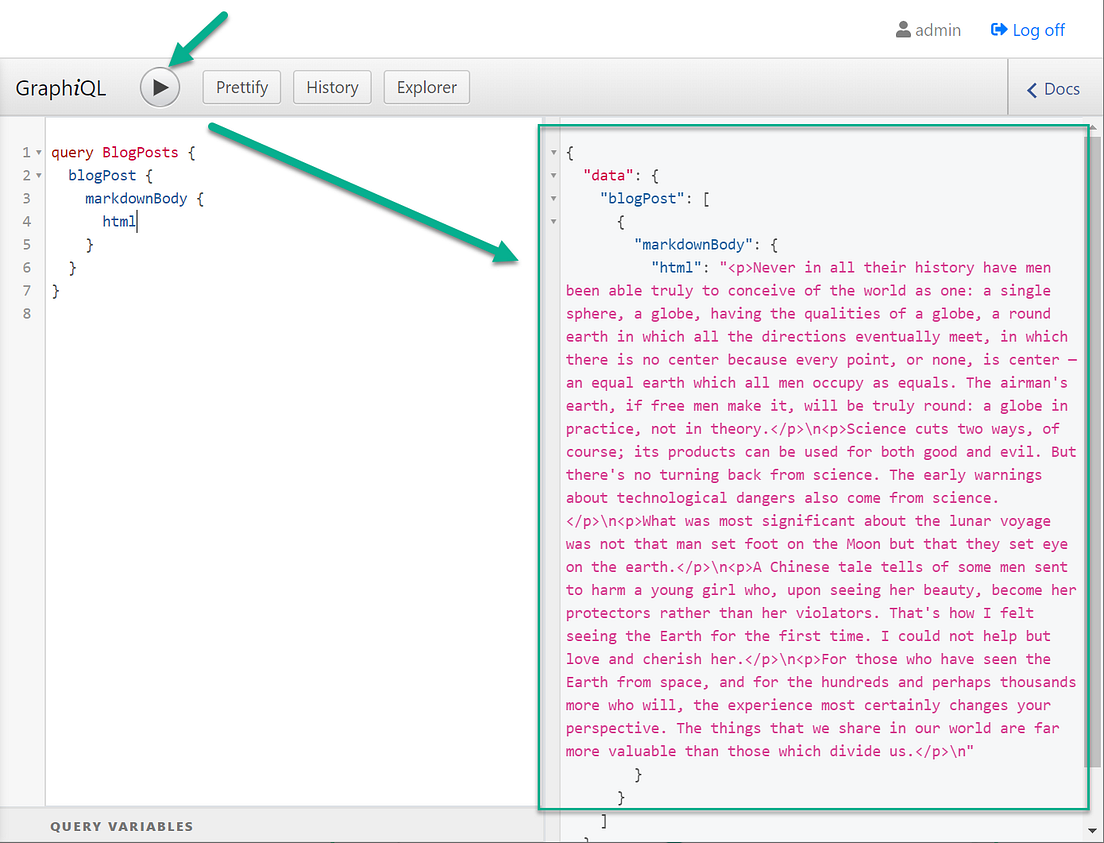Click the chevron icon beside Docs
The image size is (1104, 843).
click(1031, 89)
